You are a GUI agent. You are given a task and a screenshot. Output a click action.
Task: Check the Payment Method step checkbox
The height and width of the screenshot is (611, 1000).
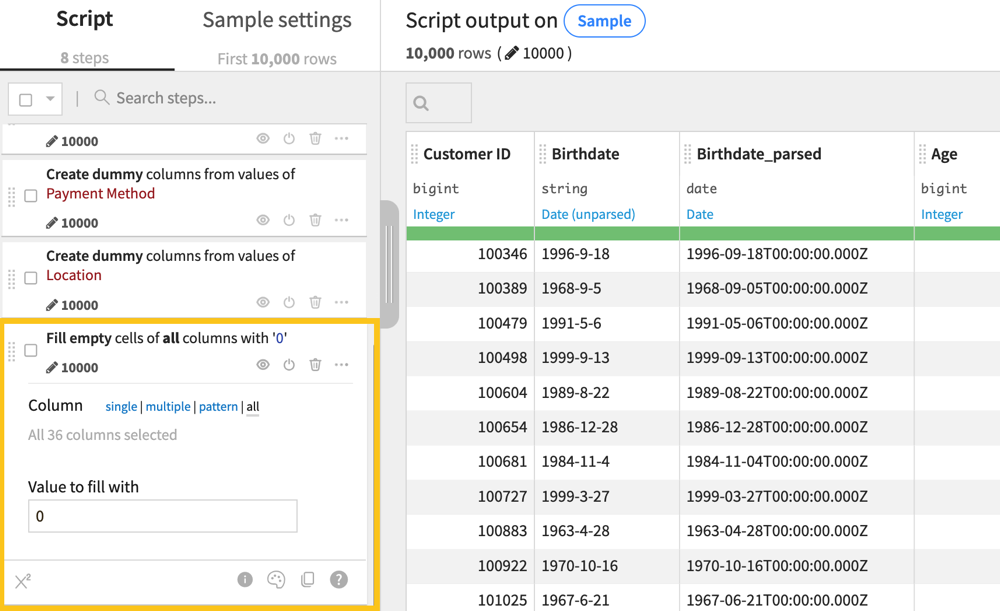[x=31, y=196]
